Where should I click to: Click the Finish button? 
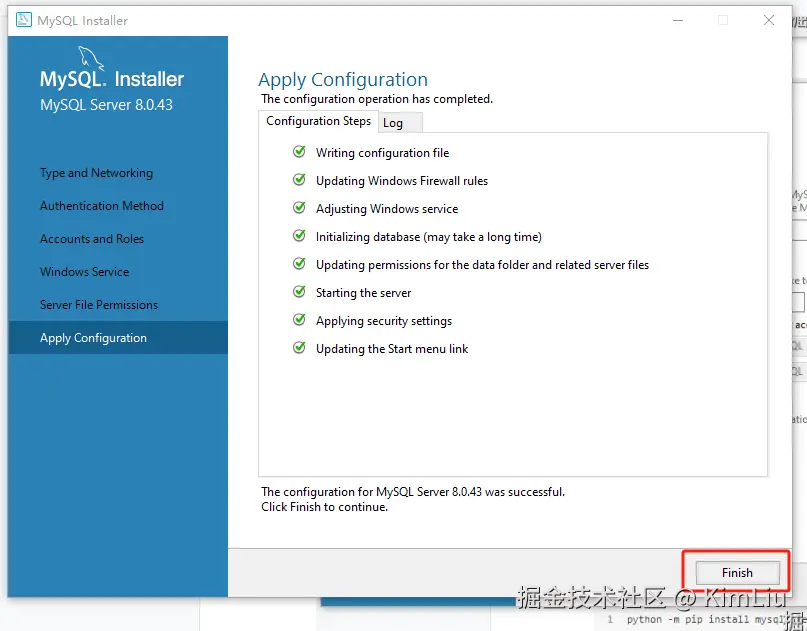pyautogui.click(x=737, y=572)
